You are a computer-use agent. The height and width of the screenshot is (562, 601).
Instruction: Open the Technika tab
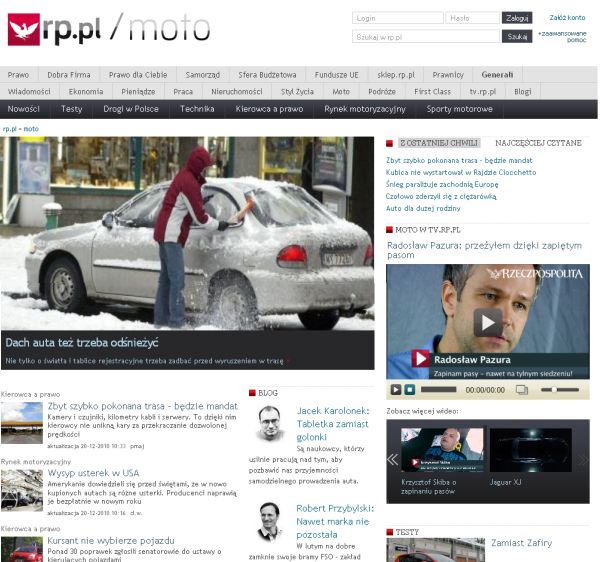tap(197, 109)
